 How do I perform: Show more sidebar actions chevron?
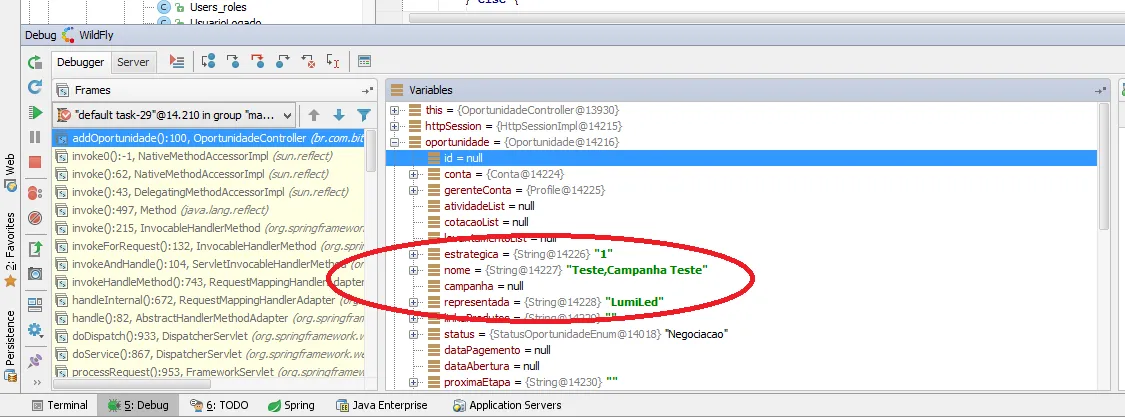coord(37,383)
